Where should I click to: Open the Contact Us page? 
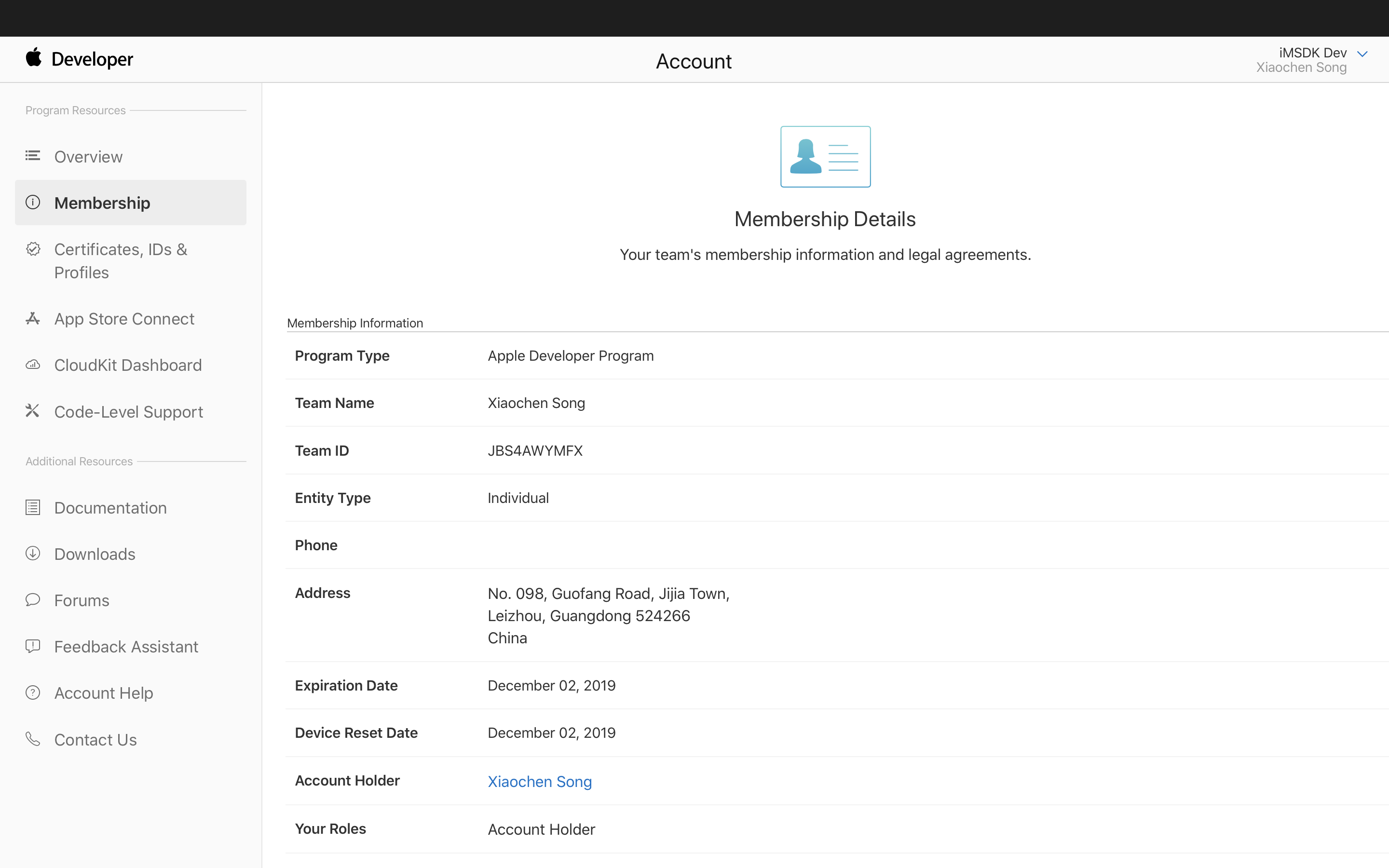(95, 740)
